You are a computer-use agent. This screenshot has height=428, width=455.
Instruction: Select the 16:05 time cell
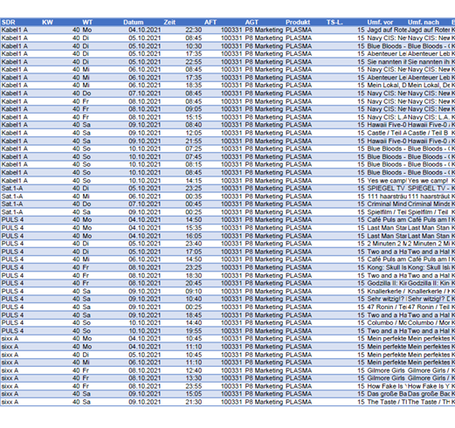[194, 236]
